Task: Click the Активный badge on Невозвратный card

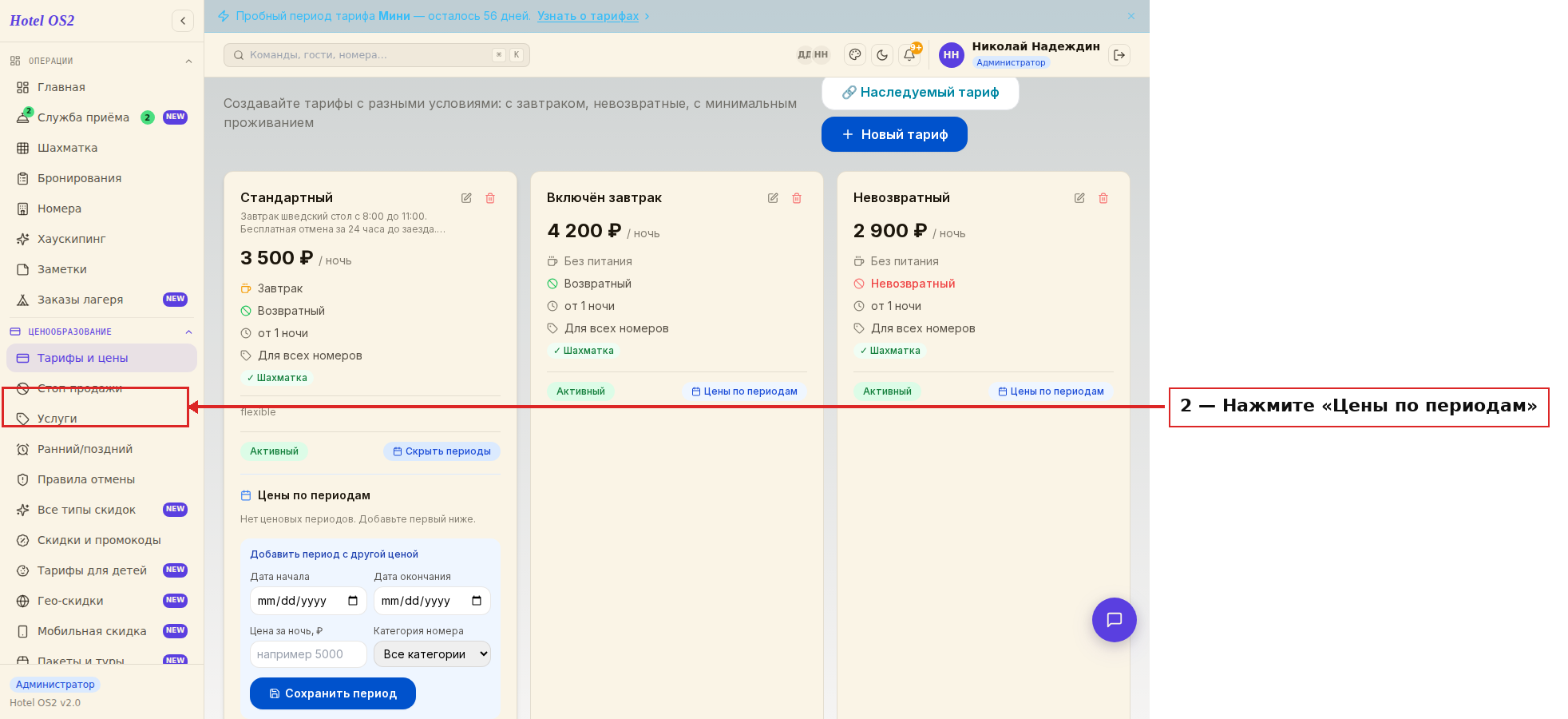Action: tap(887, 391)
